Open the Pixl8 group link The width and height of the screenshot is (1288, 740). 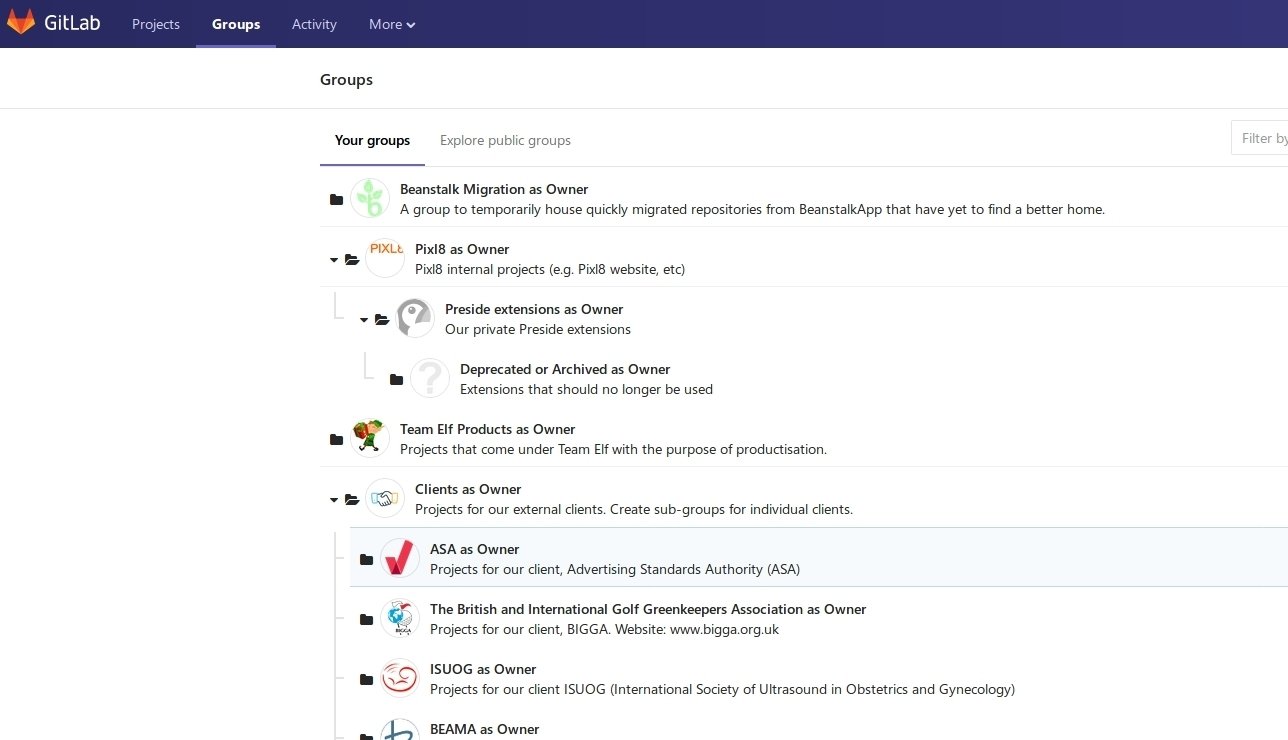click(462, 249)
